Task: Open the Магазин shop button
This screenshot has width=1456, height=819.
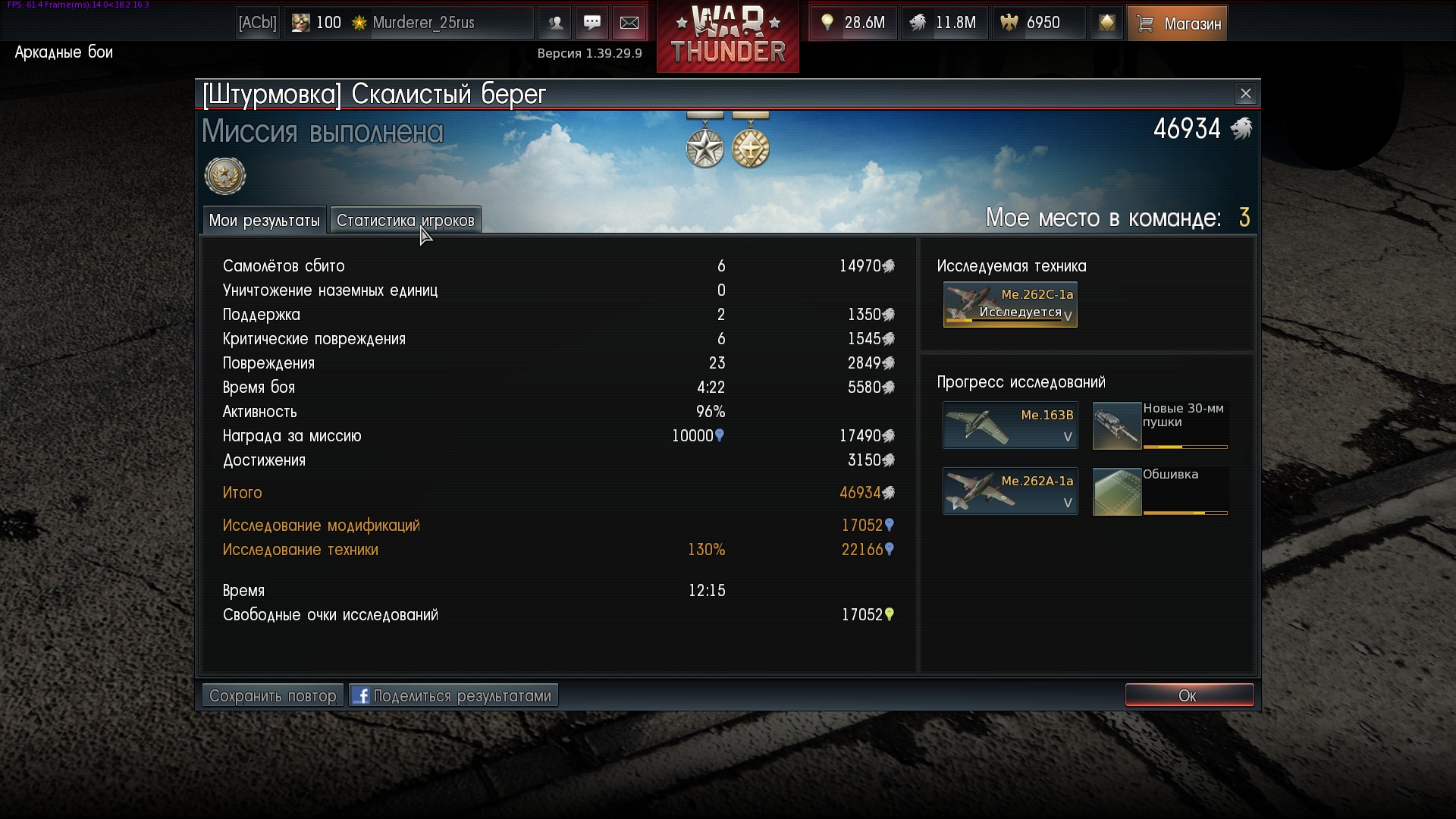Action: 1177,23
